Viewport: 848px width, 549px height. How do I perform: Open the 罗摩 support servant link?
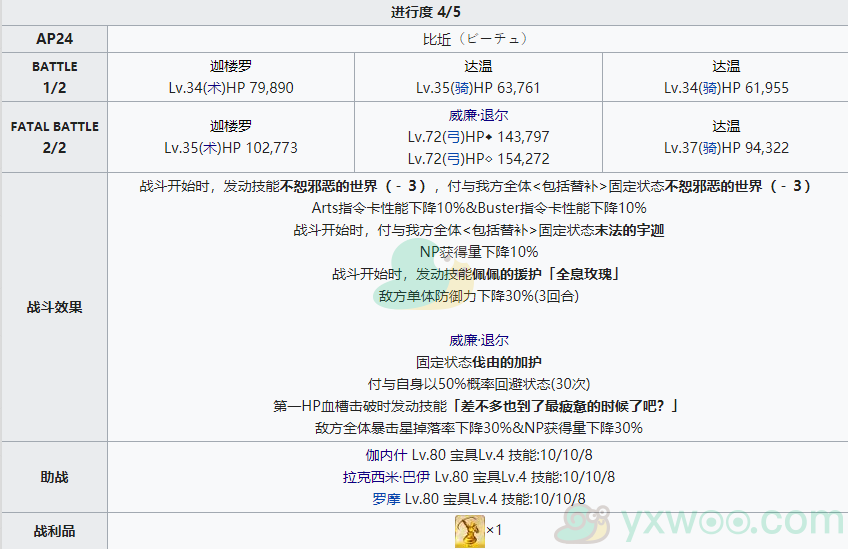(x=386, y=499)
